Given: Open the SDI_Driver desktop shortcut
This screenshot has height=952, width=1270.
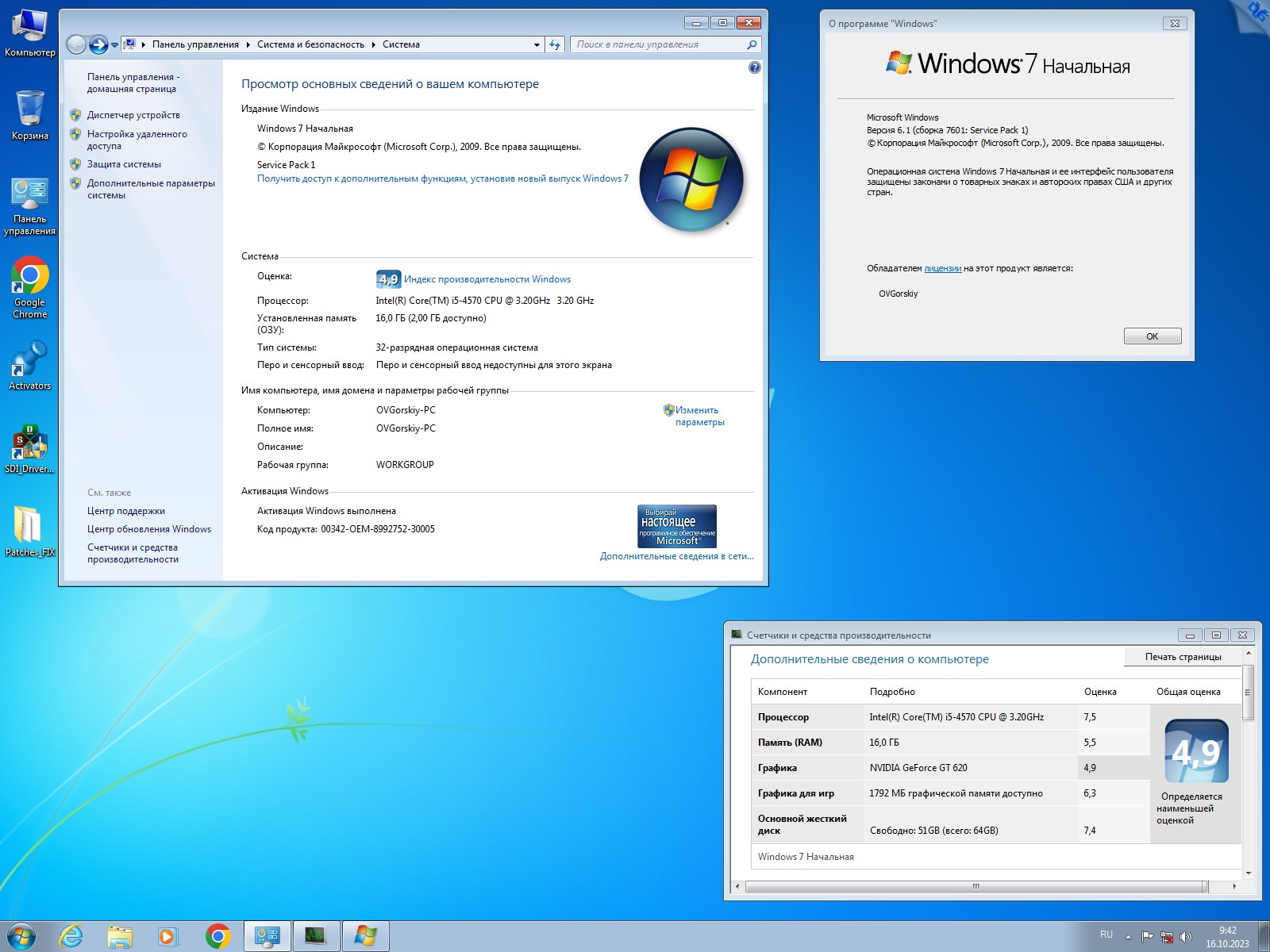Looking at the screenshot, I should (29, 448).
